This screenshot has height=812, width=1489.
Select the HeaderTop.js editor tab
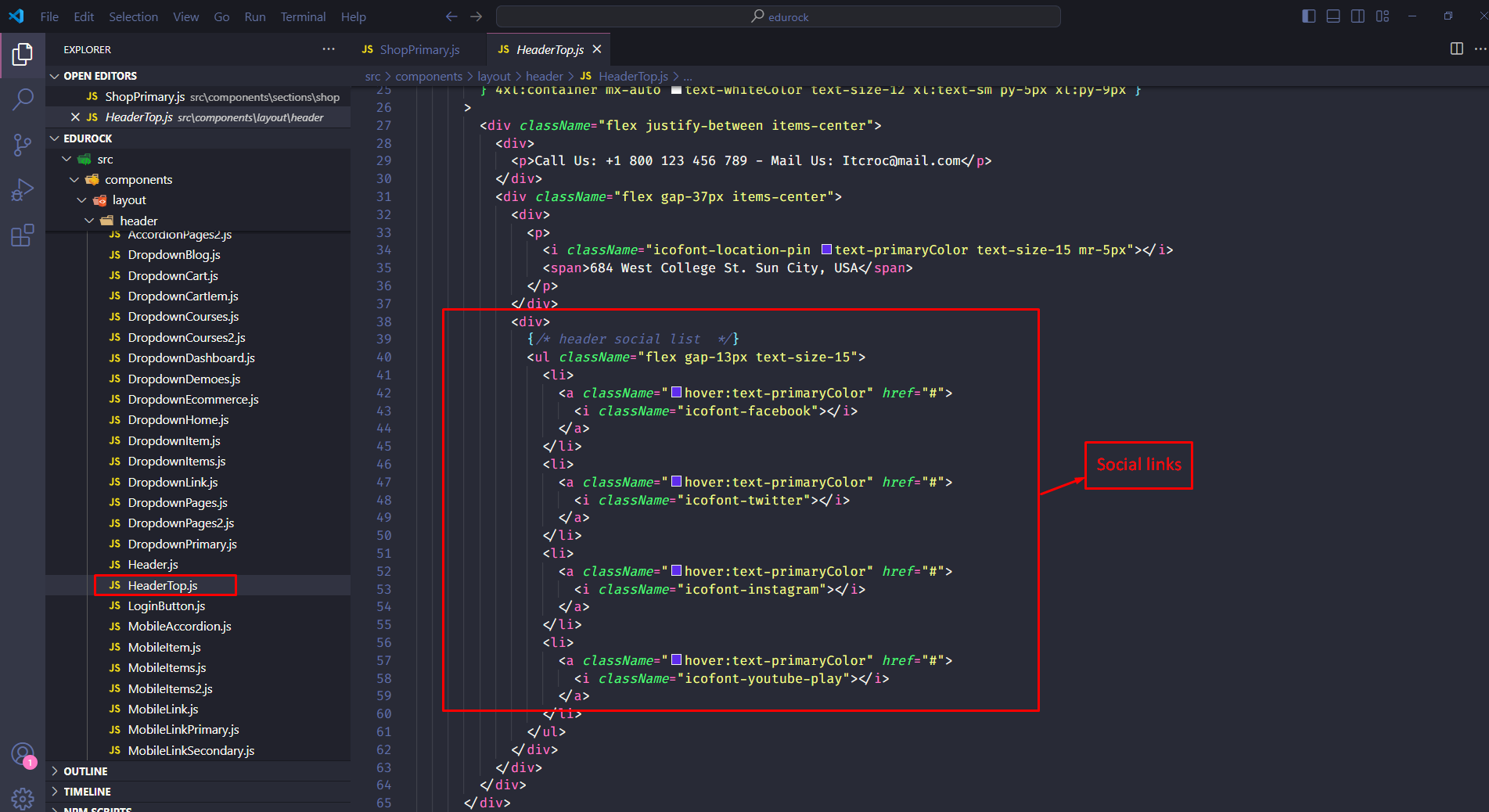click(548, 49)
